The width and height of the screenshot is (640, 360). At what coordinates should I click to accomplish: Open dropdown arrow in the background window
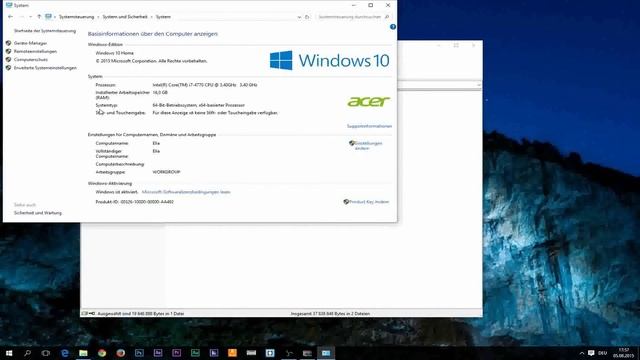tap(479, 85)
